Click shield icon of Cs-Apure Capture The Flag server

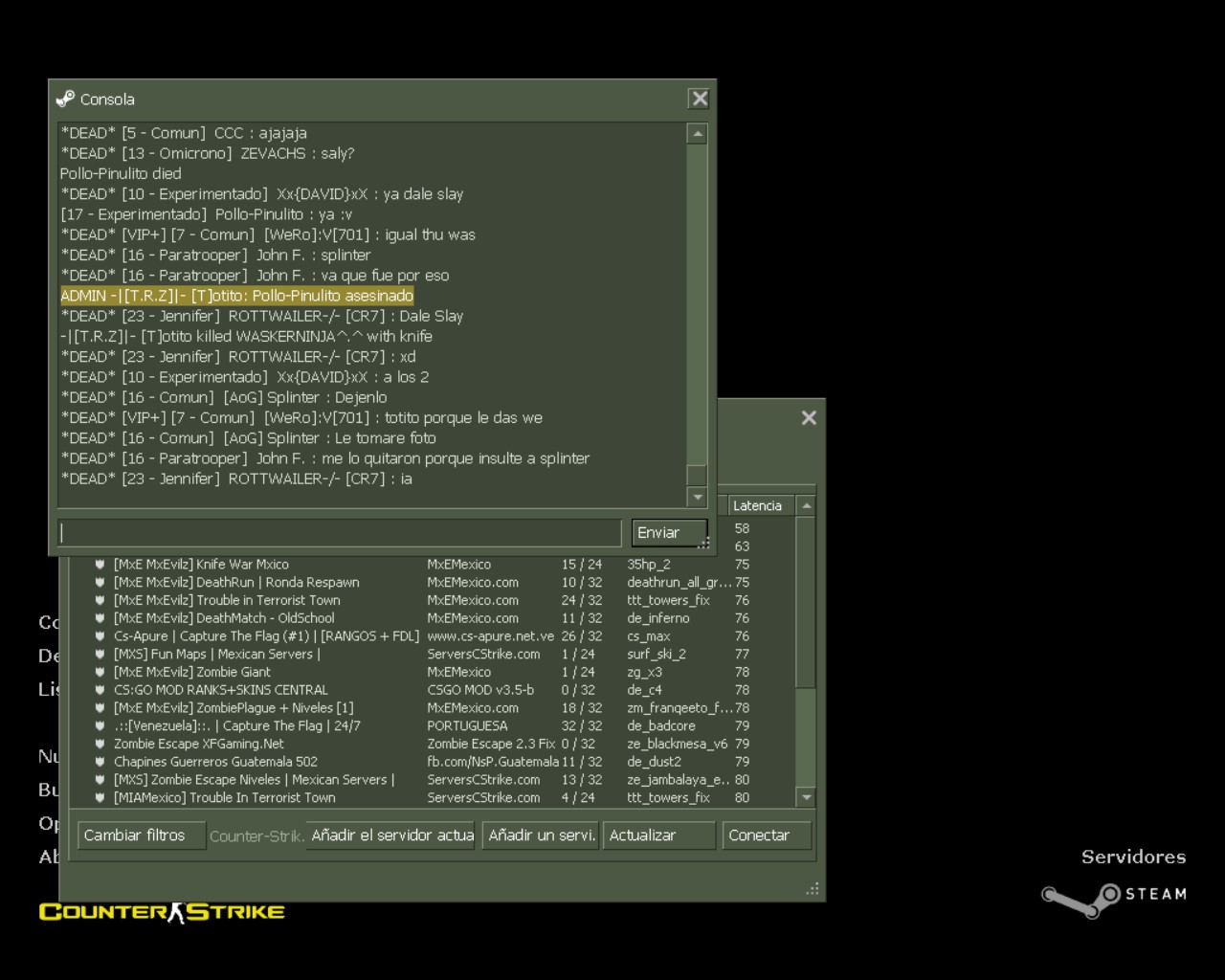coord(100,636)
